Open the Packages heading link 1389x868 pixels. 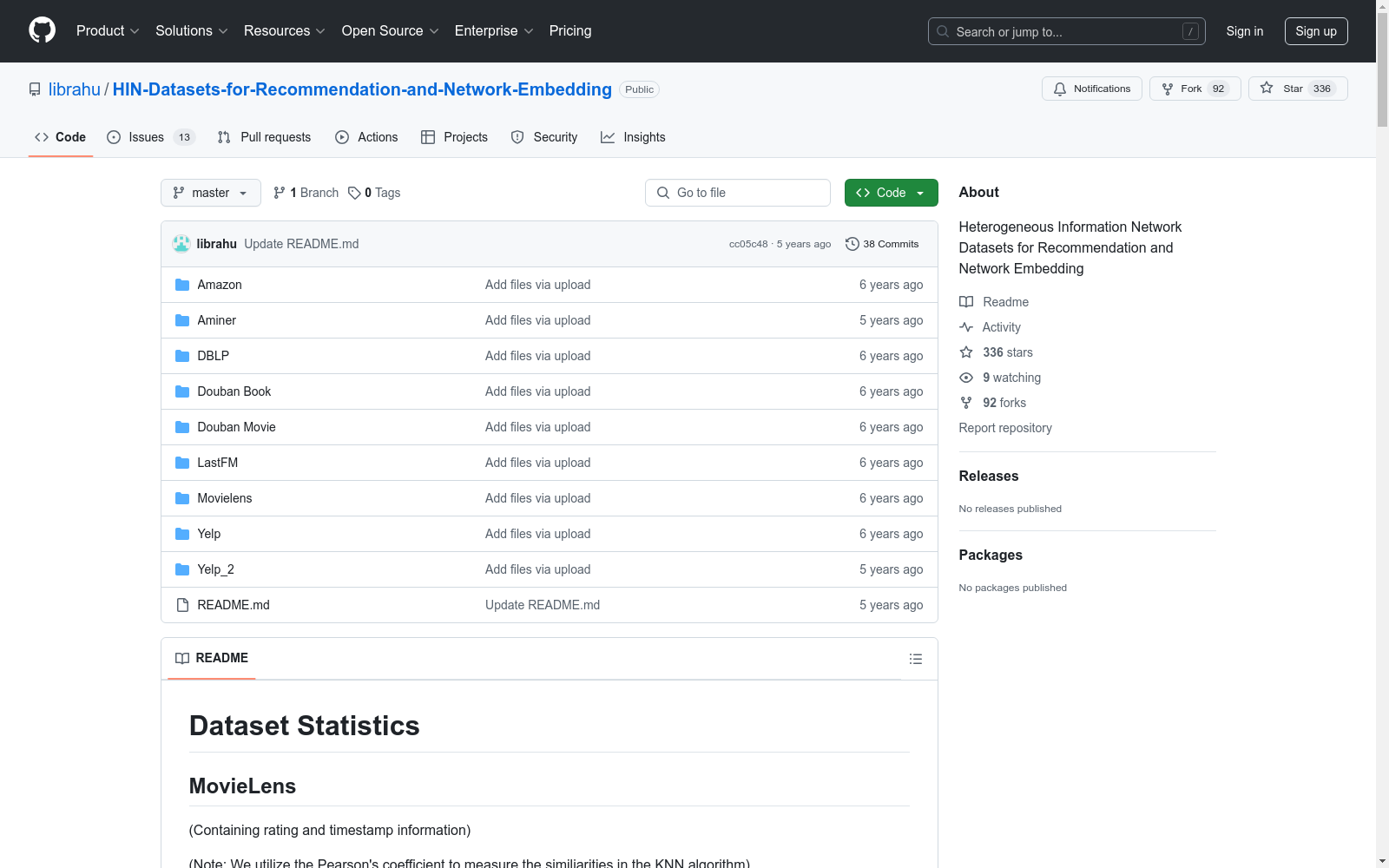[991, 555]
